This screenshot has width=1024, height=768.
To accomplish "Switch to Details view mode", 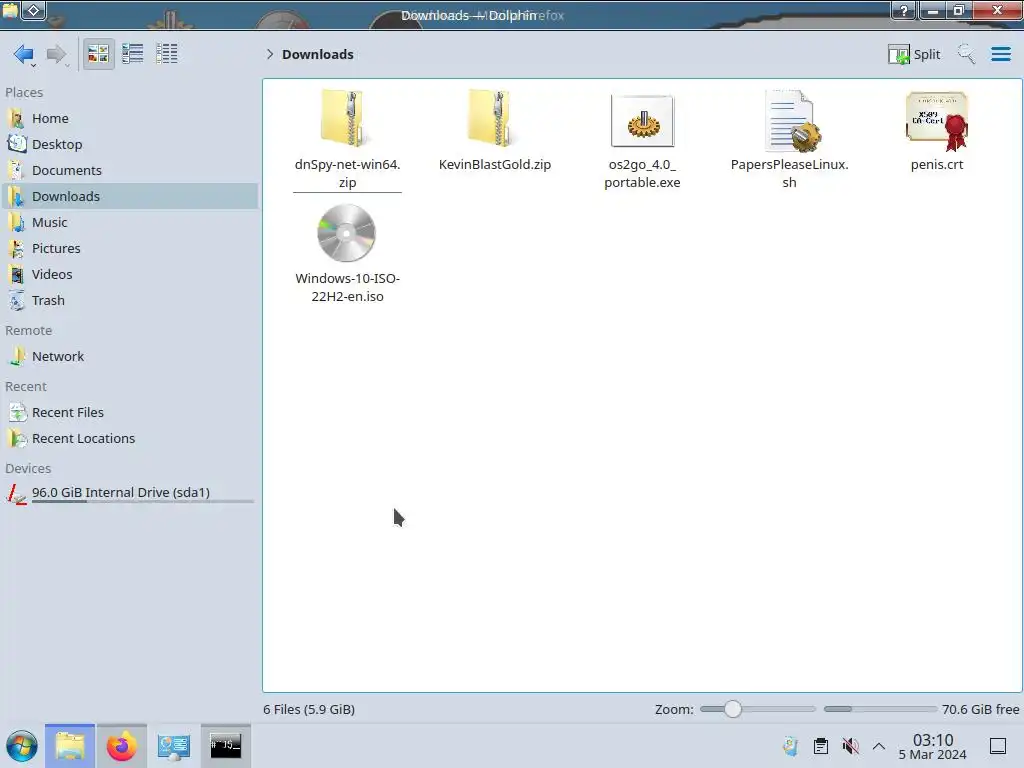I will point(167,54).
